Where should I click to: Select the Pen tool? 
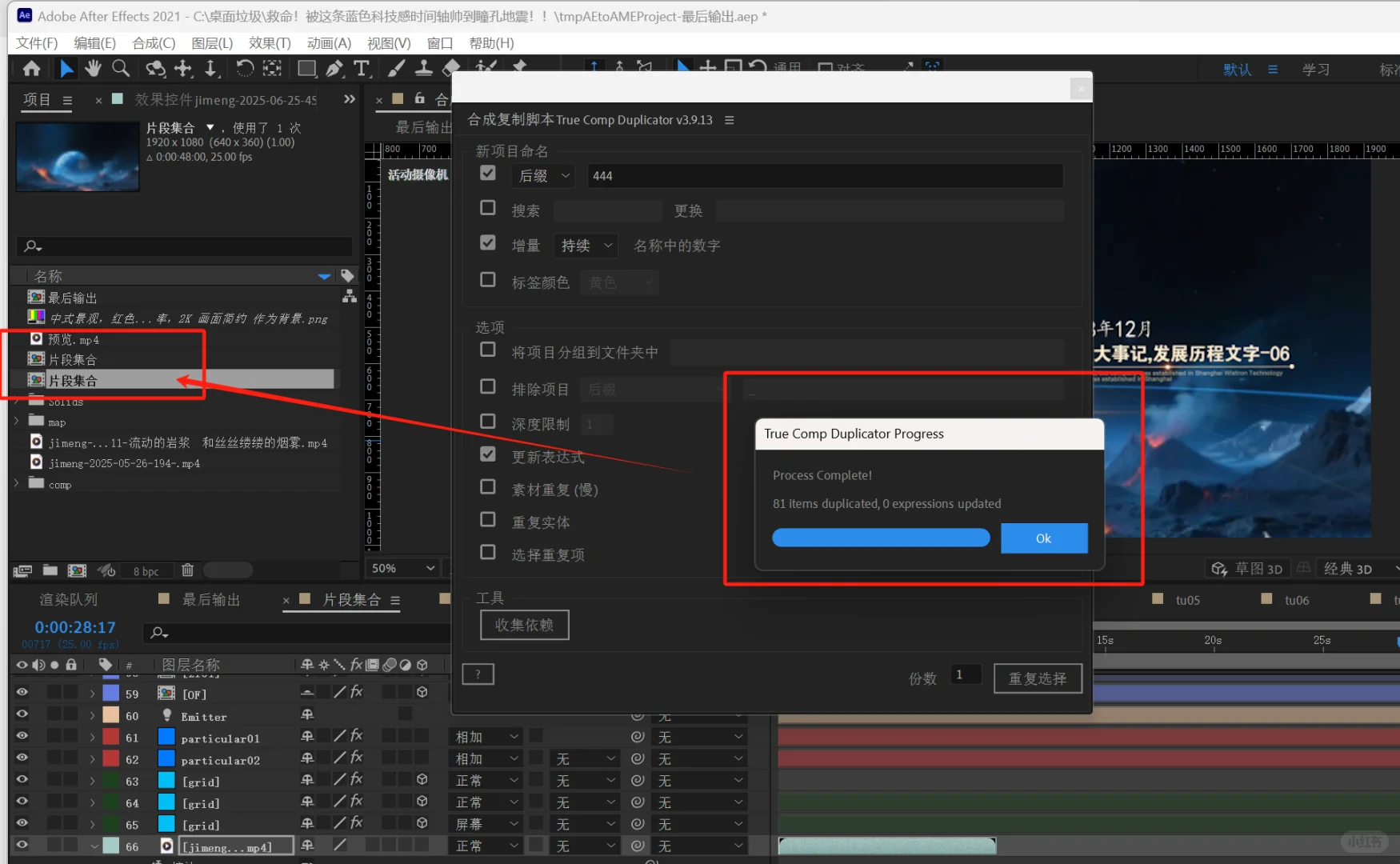[334, 69]
